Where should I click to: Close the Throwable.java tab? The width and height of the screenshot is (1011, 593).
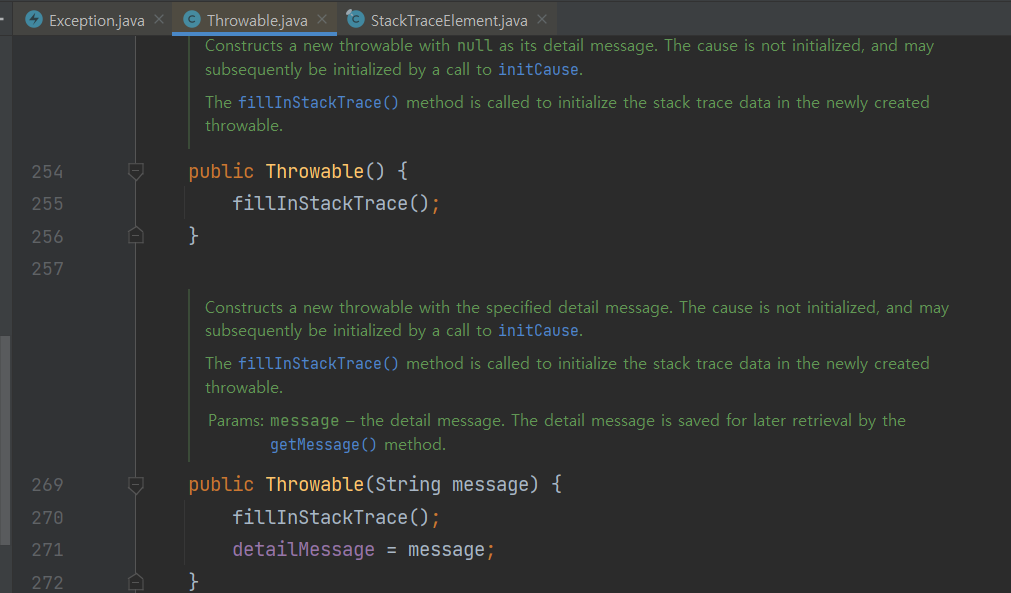click(x=322, y=20)
